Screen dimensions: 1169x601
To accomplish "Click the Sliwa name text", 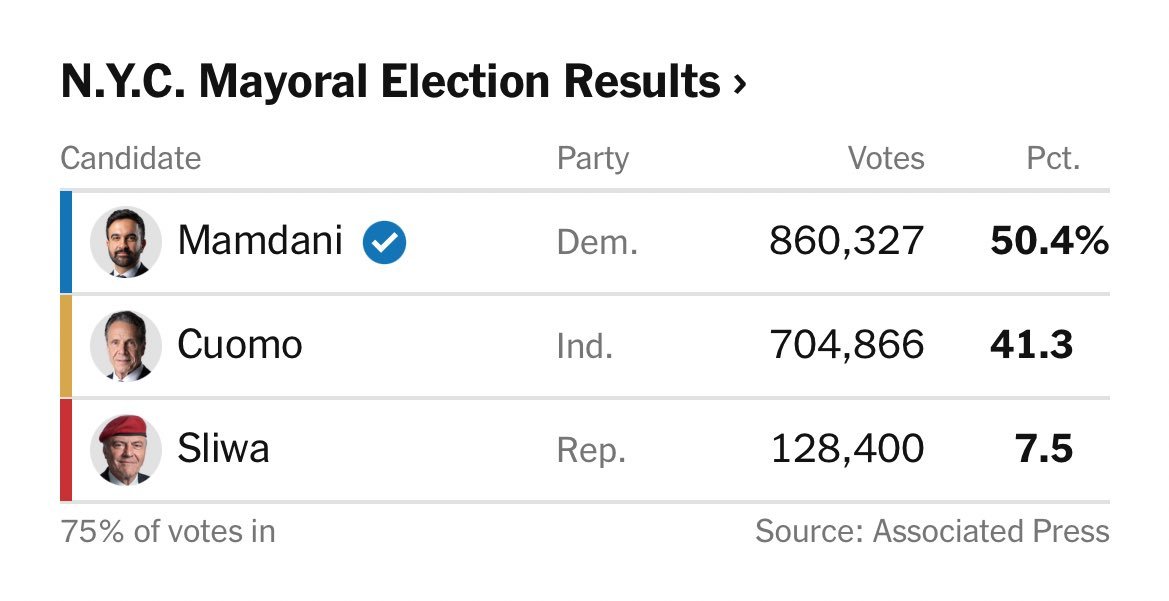I will [223, 449].
